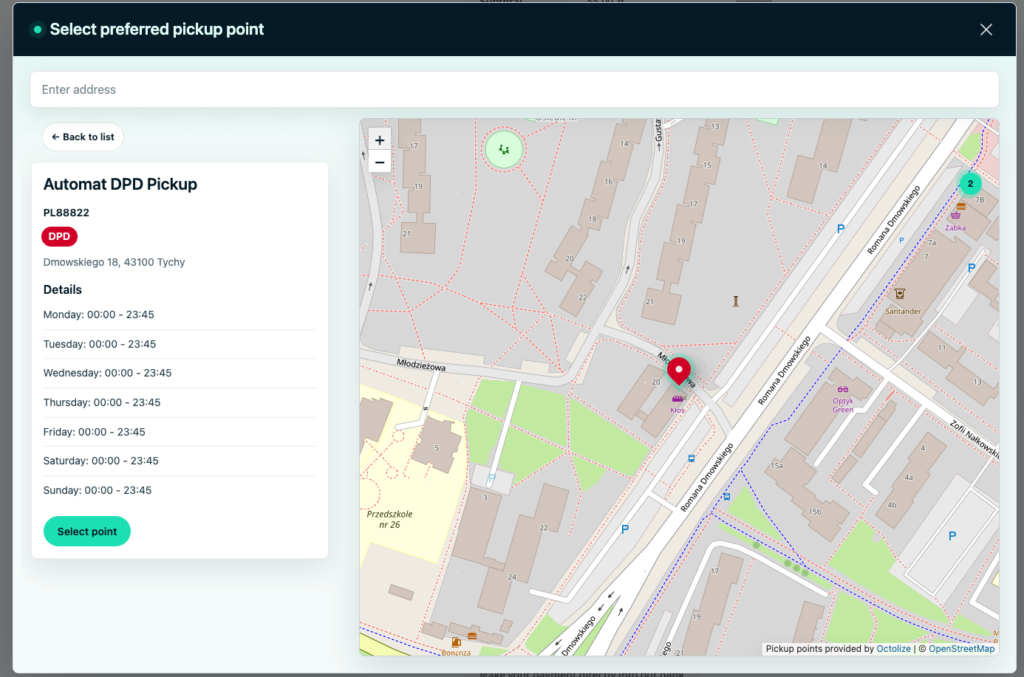Click the Optyk Green glasses icon

[842, 390]
